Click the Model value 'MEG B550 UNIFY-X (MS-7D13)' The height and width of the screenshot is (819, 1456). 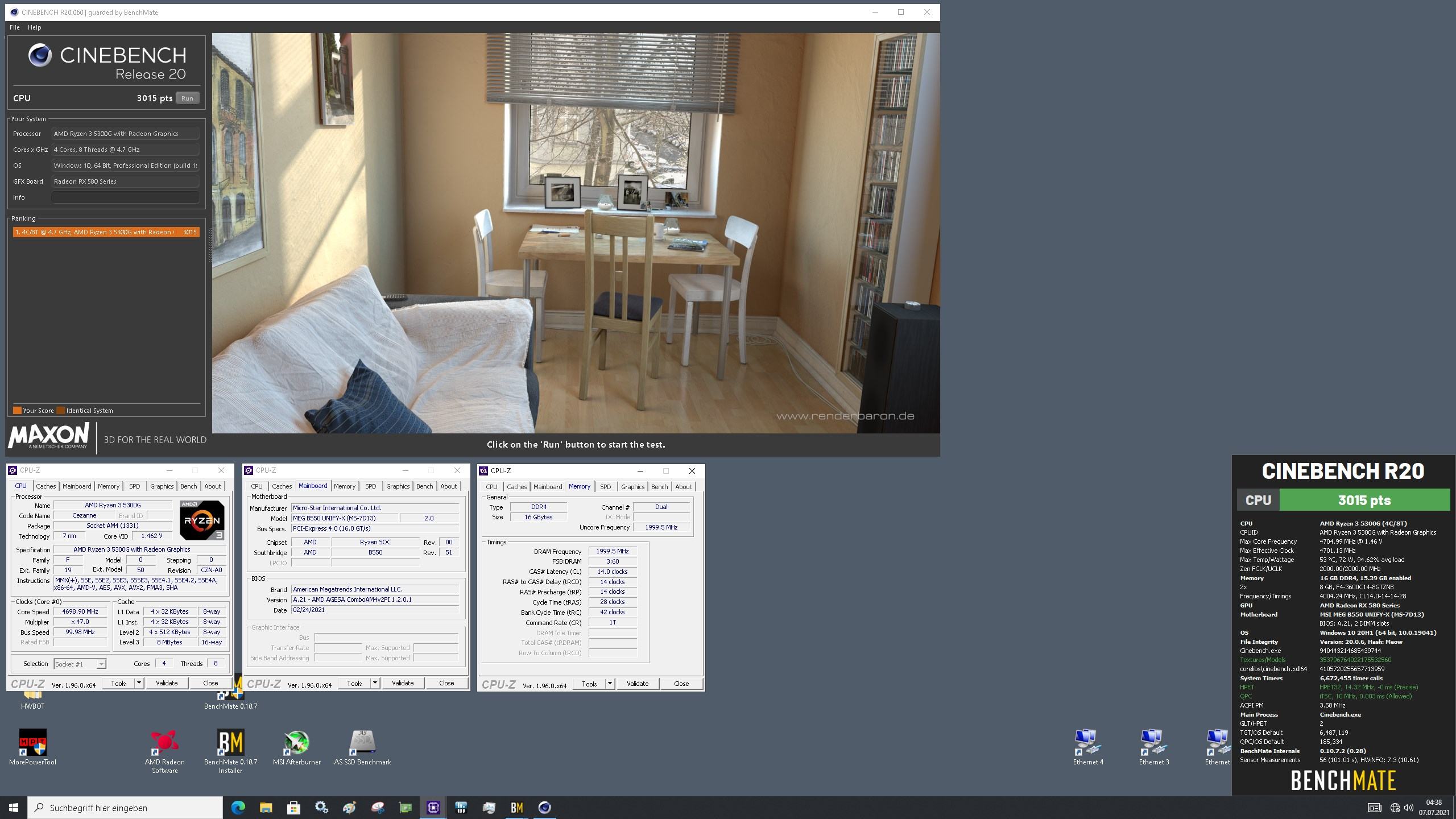coord(345,518)
